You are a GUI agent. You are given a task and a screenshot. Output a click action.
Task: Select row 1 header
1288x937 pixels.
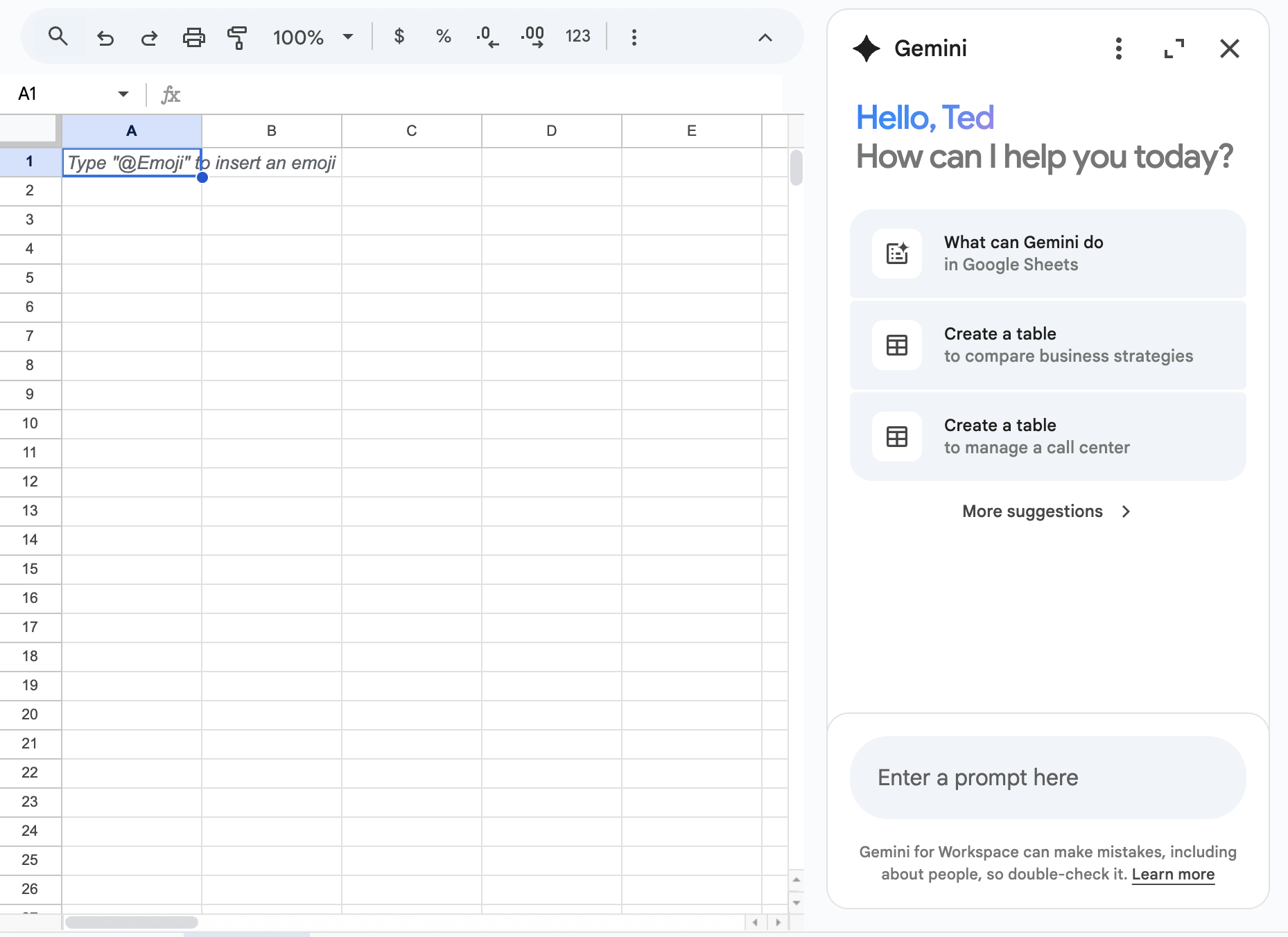[30, 161]
